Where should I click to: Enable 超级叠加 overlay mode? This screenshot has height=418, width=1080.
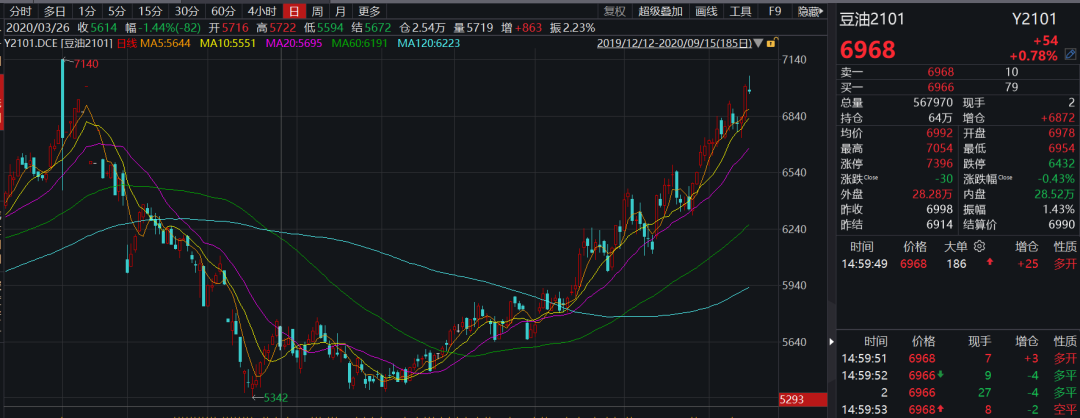click(x=661, y=12)
